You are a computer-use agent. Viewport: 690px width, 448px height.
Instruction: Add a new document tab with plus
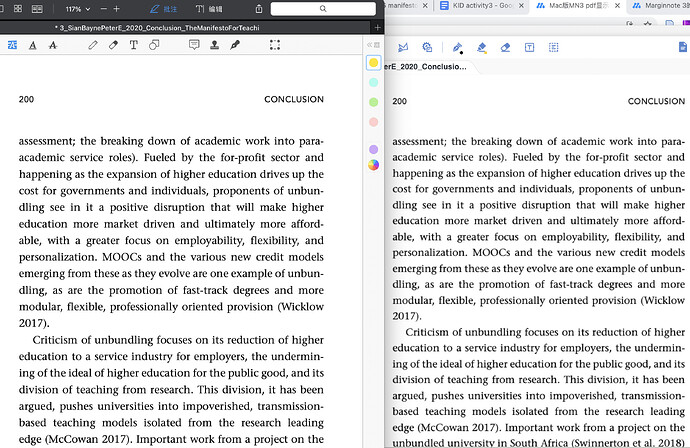click(377, 28)
